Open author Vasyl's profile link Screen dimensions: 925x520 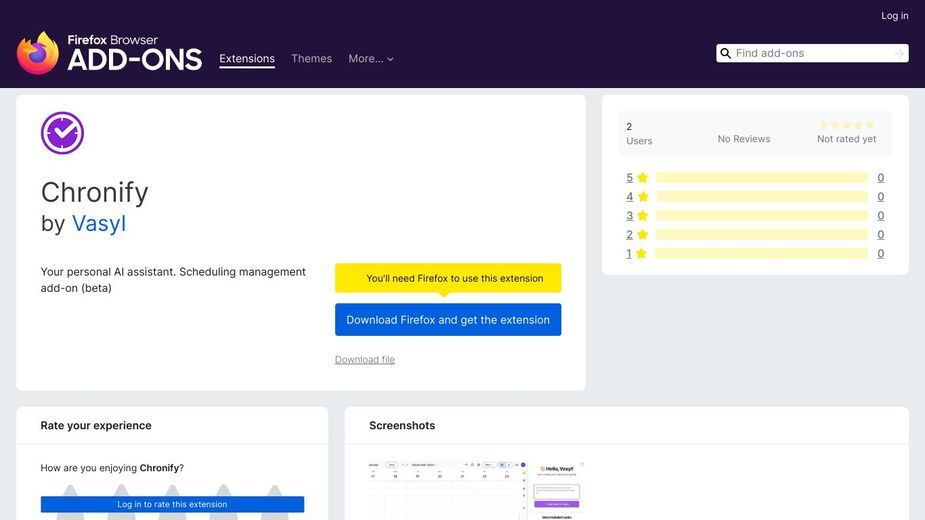pyautogui.click(x=99, y=223)
